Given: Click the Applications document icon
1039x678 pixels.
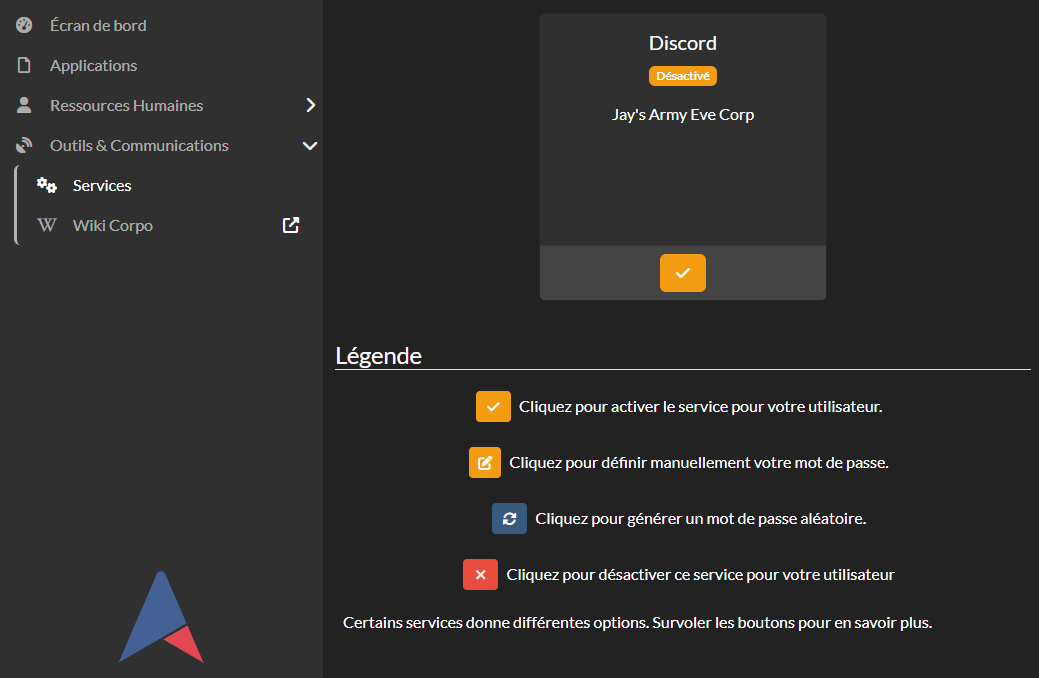Looking at the screenshot, I should [24, 65].
